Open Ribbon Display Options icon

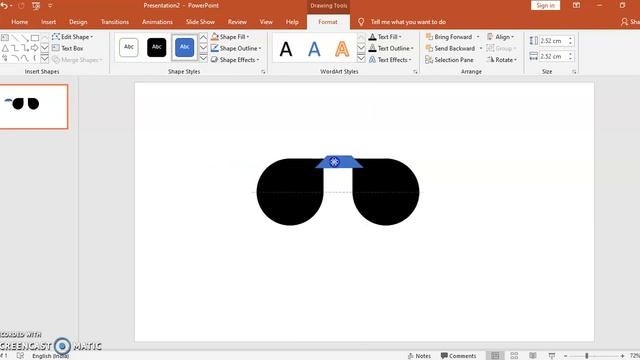coord(576,5)
